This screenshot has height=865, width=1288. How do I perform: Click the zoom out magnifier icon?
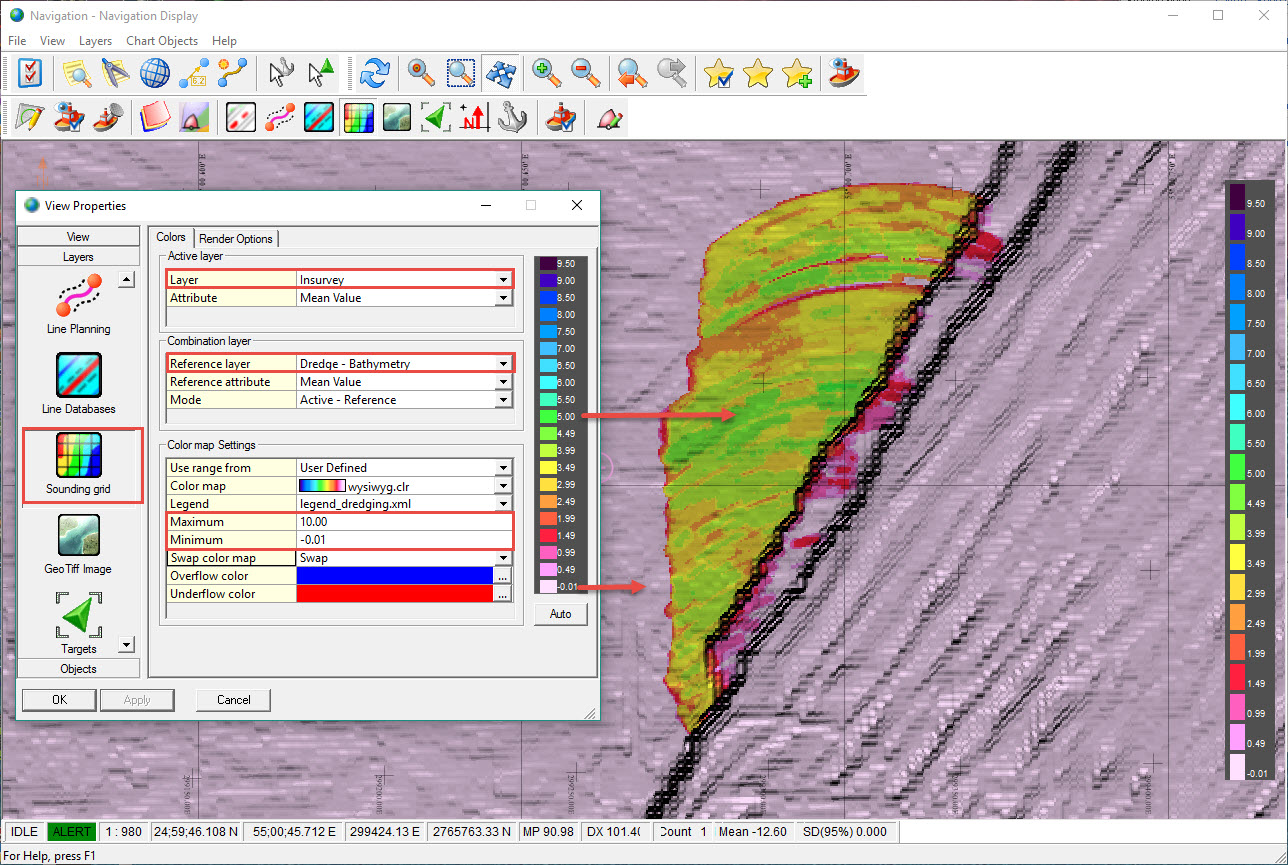click(x=585, y=73)
